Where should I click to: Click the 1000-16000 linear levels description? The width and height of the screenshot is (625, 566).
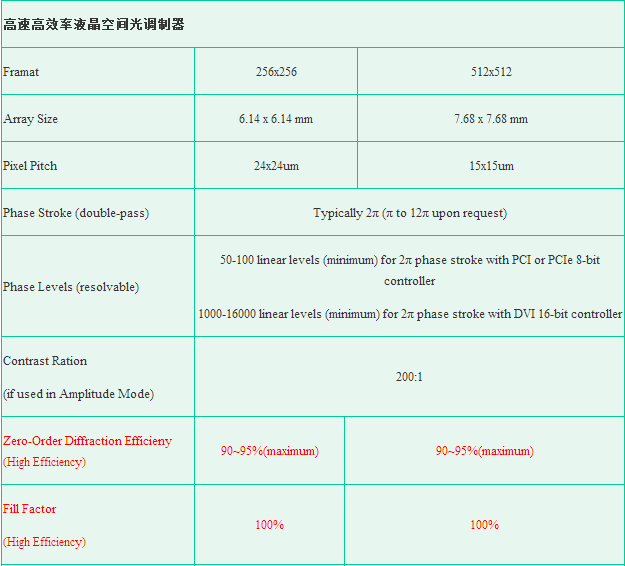(x=410, y=314)
